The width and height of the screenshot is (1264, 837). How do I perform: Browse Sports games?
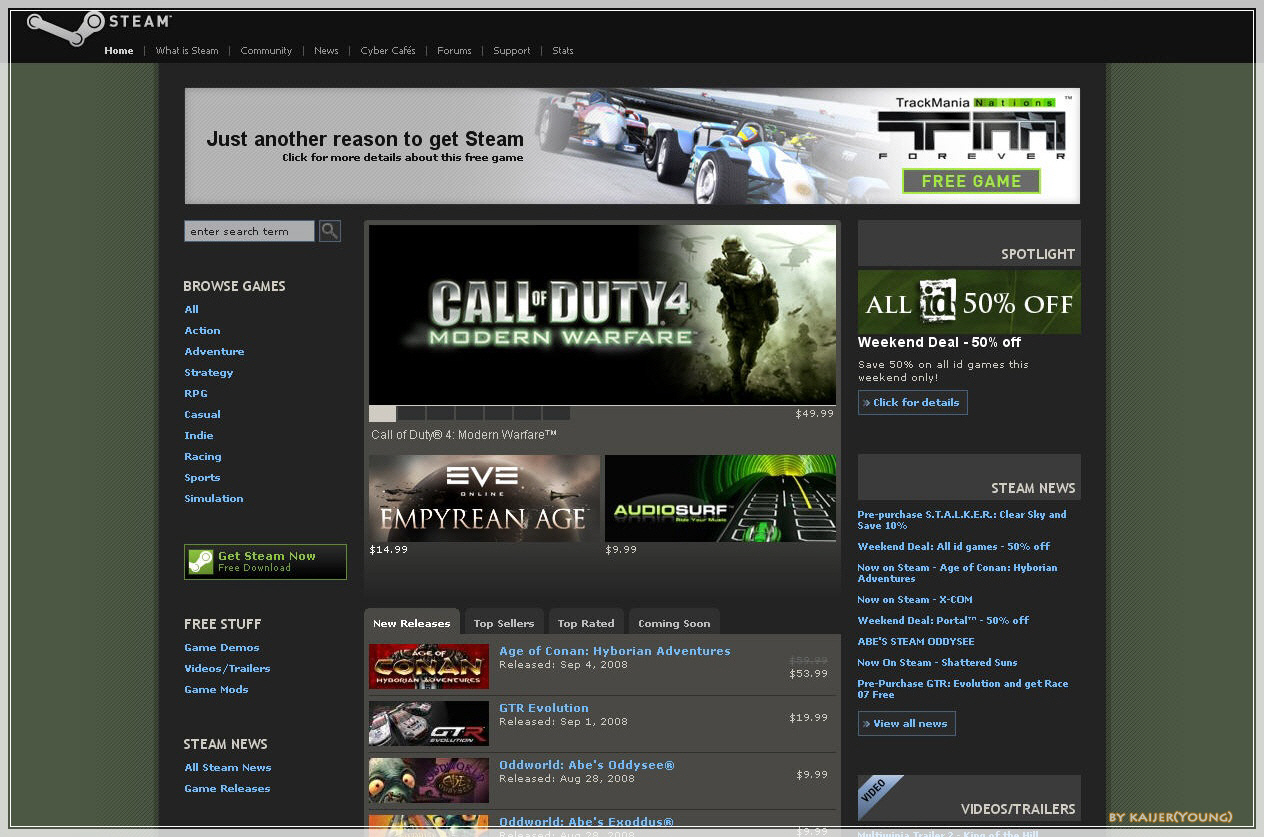202,478
